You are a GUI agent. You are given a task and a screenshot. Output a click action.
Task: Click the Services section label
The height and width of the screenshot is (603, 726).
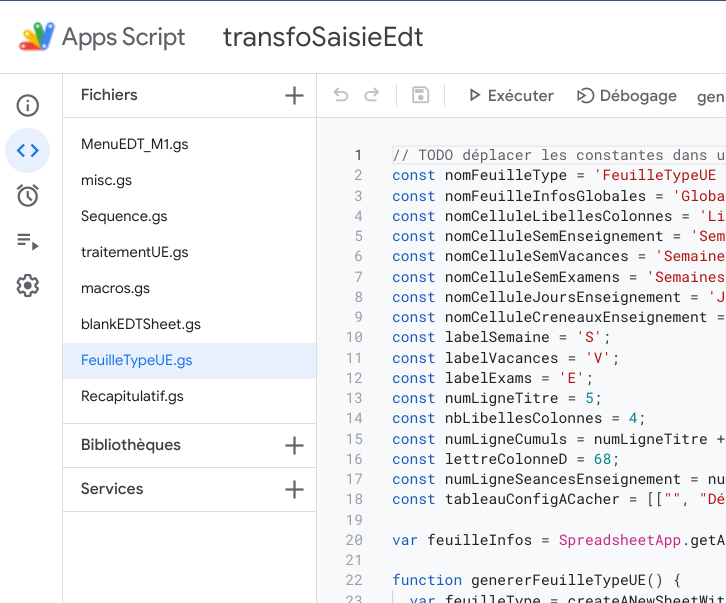pos(112,489)
